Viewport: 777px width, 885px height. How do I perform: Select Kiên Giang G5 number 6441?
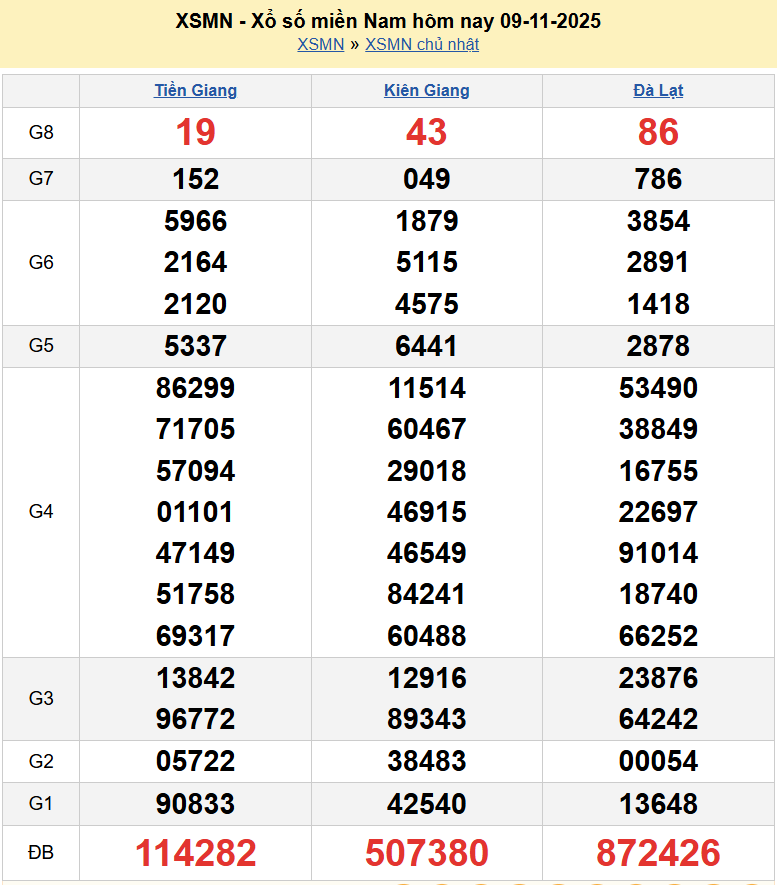[426, 346]
